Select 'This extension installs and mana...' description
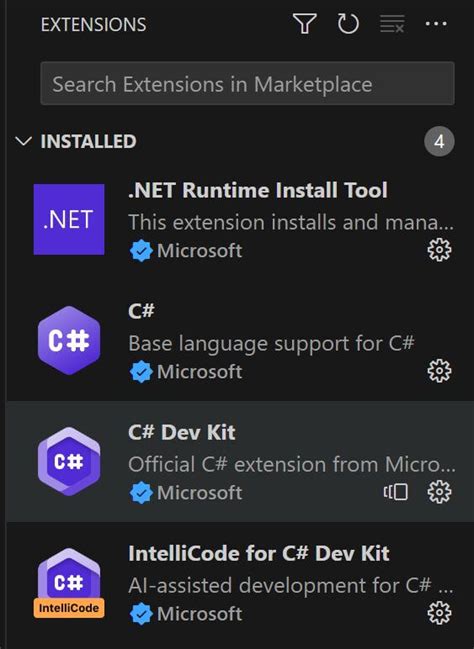474x649 pixels. tap(291, 222)
